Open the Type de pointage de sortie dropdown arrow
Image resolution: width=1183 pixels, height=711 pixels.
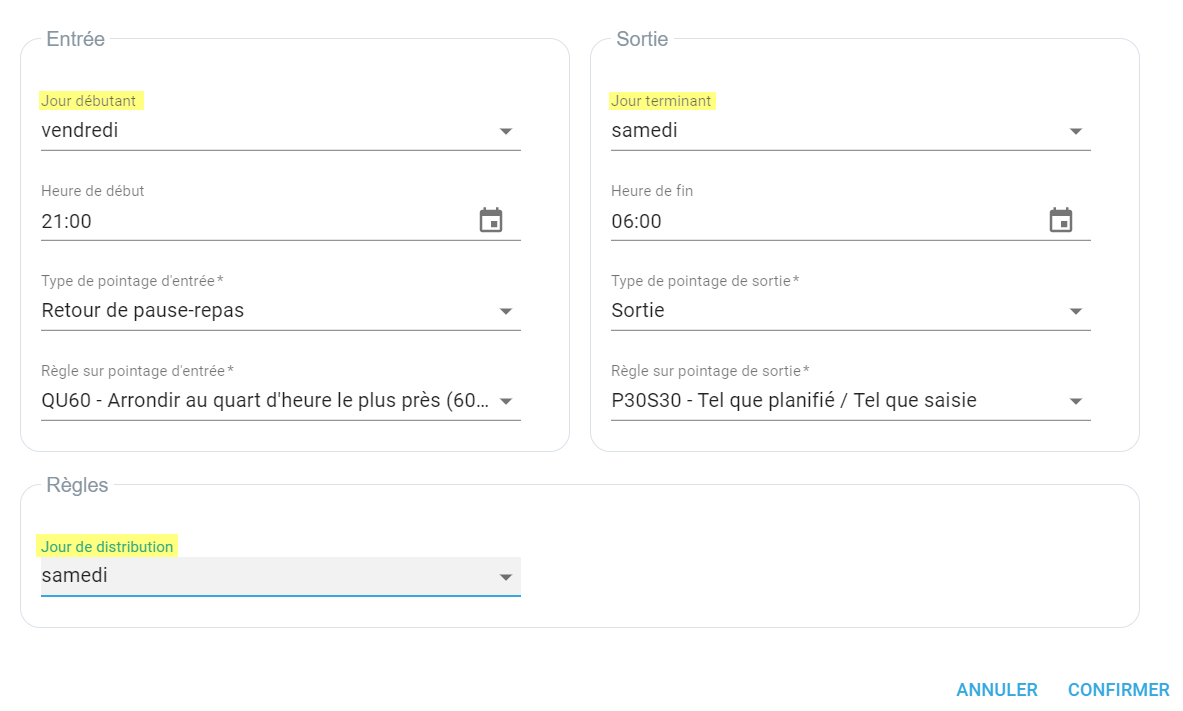(1076, 311)
